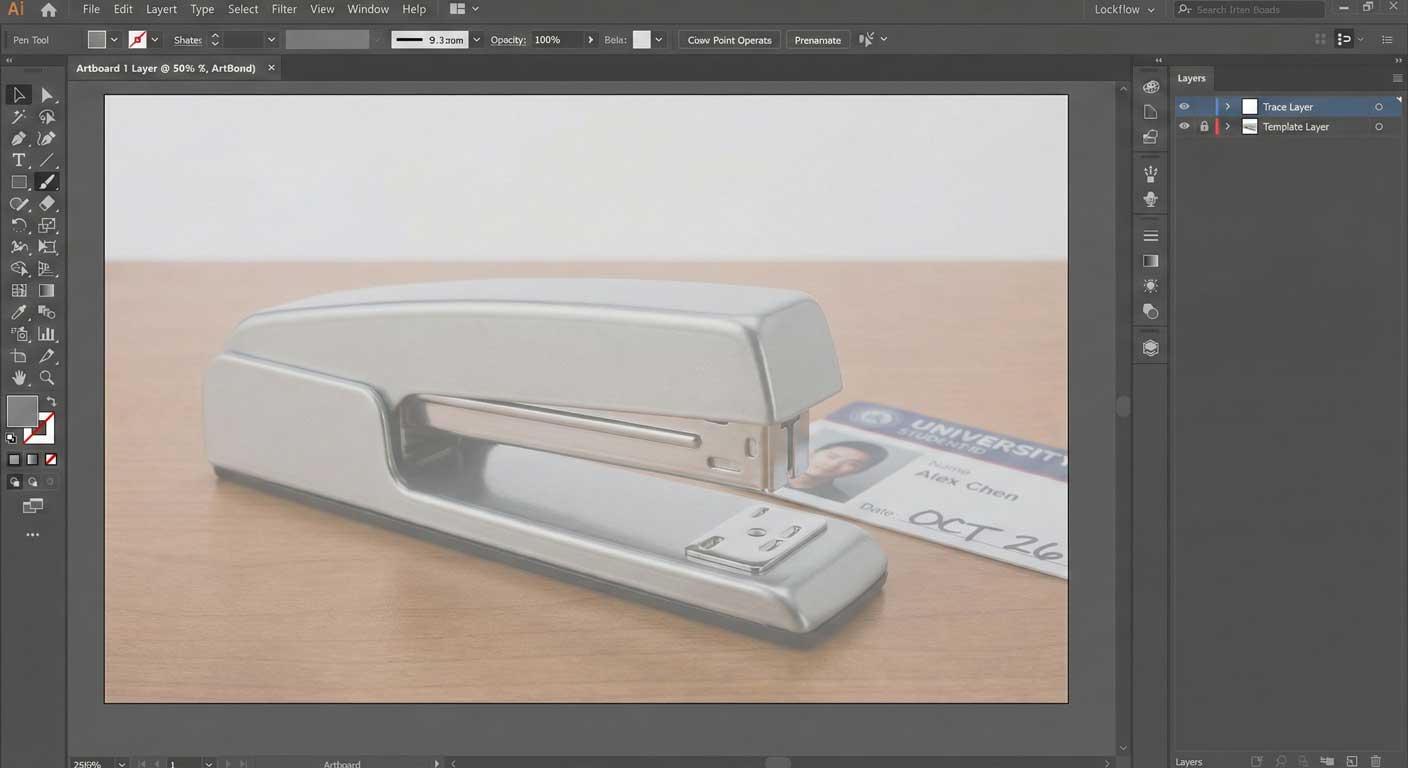Hide the Trace Layer visibility eye
This screenshot has width=1408, height=768.
coord(1184,107)
